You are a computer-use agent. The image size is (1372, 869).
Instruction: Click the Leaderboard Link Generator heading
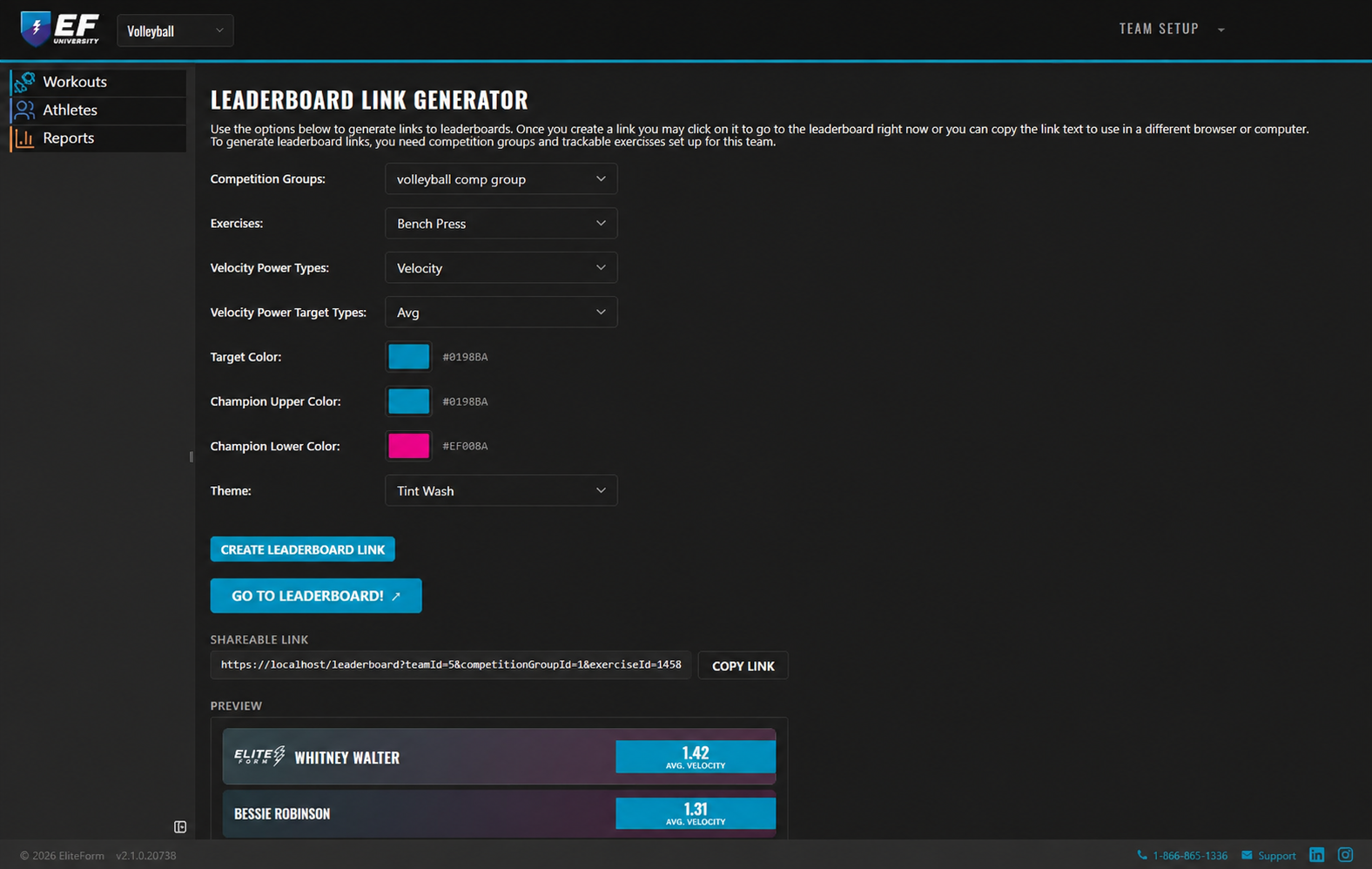point(369,99)
